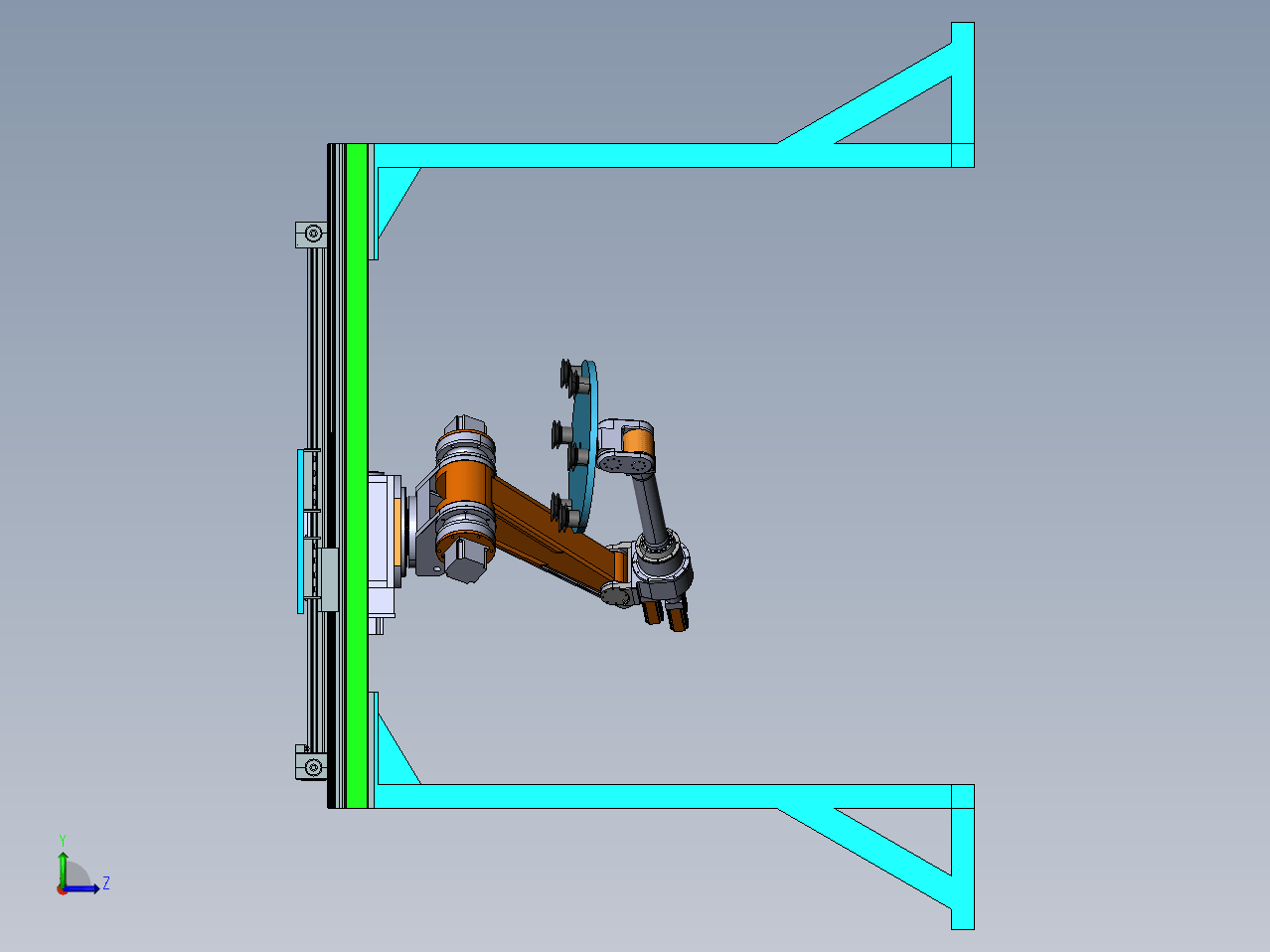Select the robot wrist joint behind the suction plate
Viewport: 1270px width, 952px height.
click(x=626, y=449)
